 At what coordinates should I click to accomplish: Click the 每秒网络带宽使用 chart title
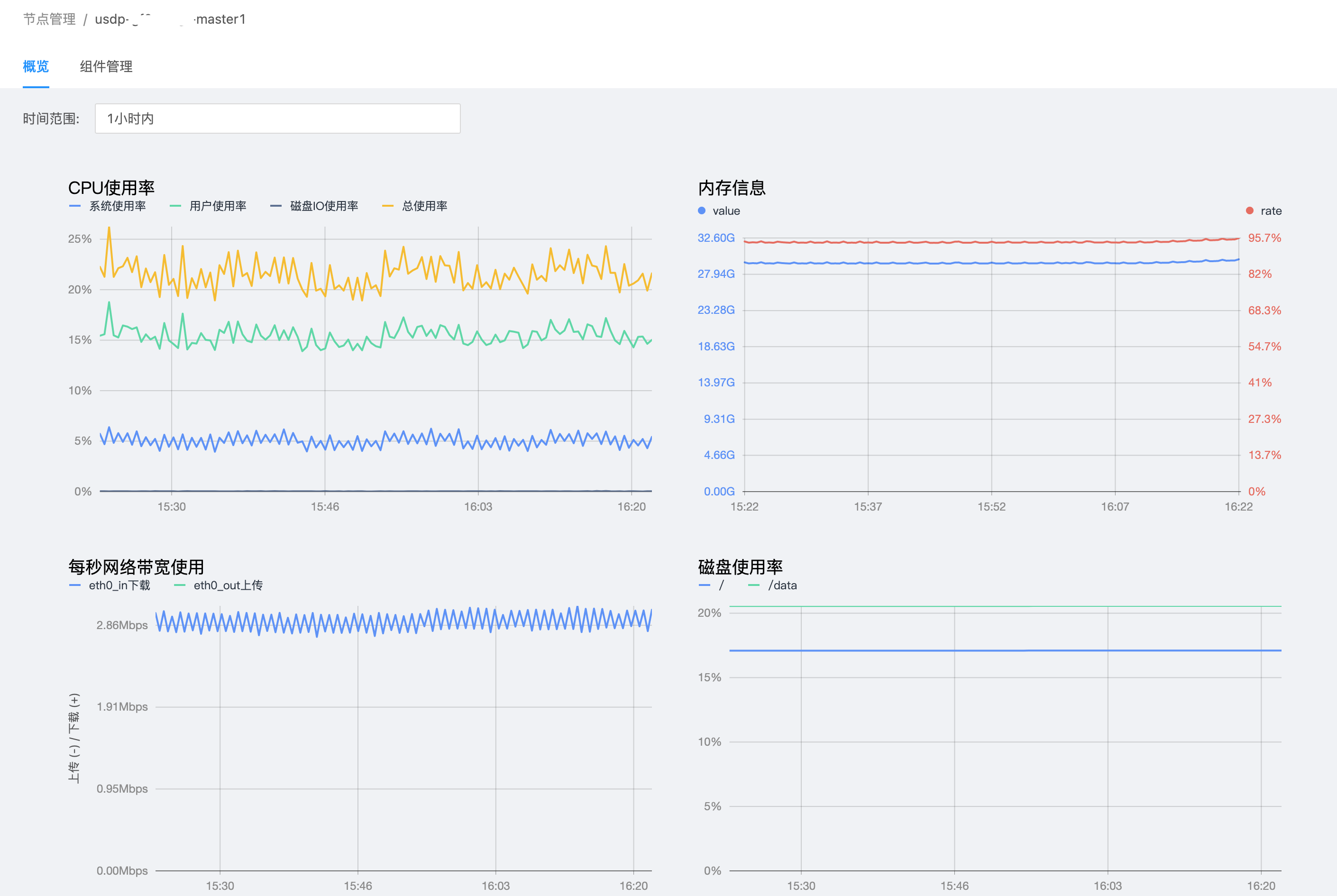pos(136,567)
